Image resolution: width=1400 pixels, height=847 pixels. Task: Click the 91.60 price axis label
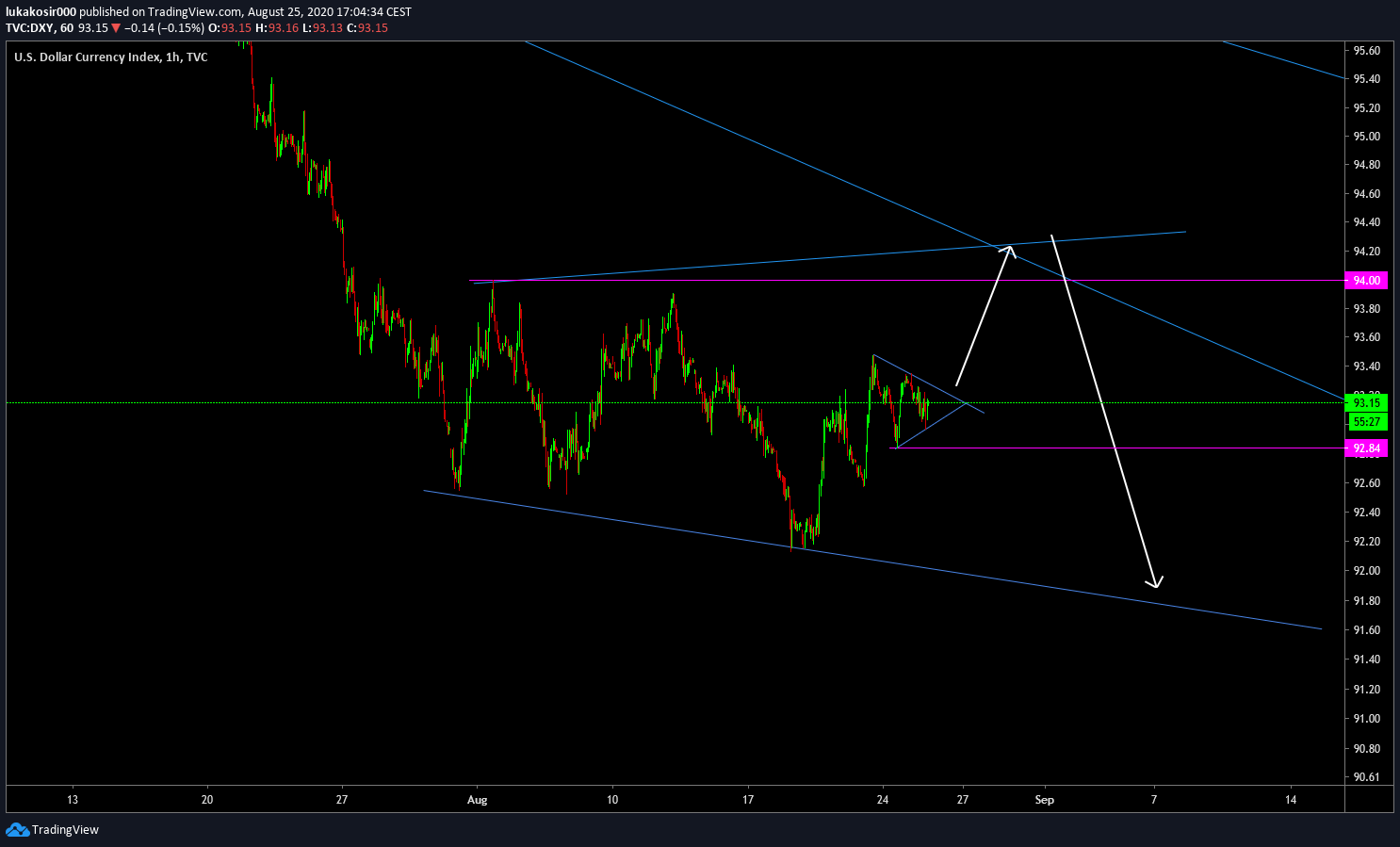pyautogui.click(x=1367, y=630)
